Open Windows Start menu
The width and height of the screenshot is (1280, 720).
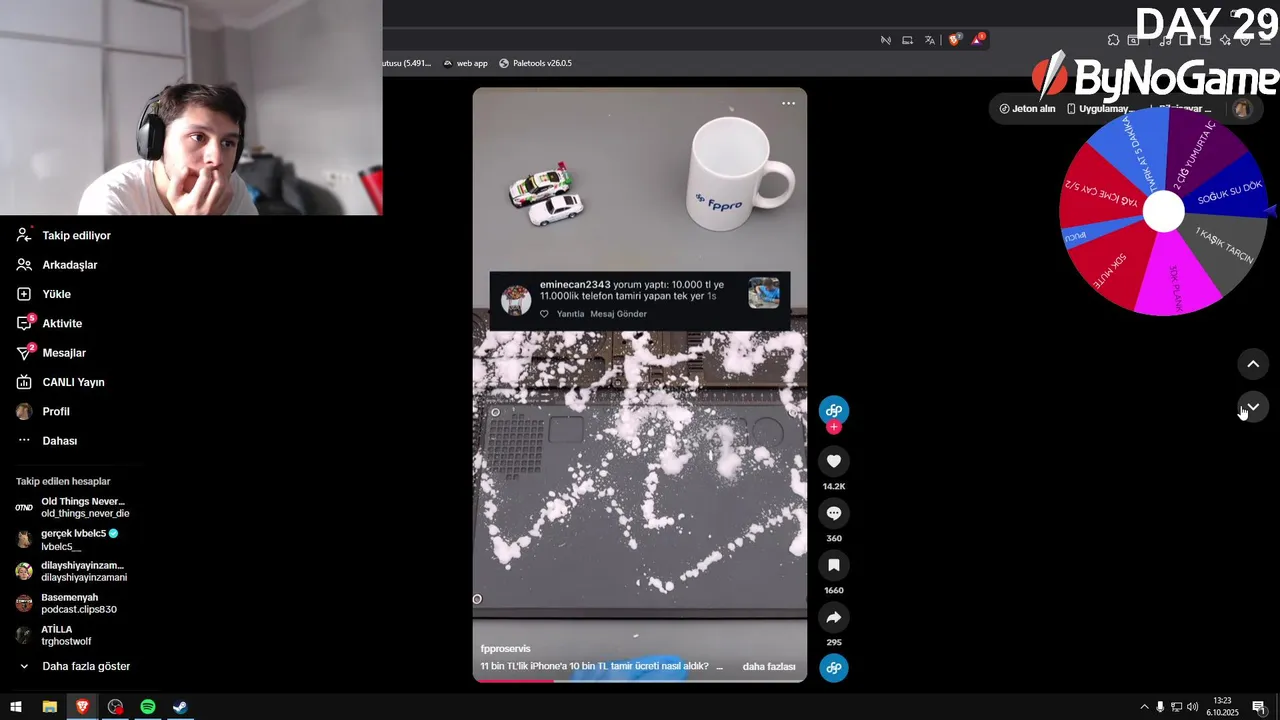click(16, 707)
